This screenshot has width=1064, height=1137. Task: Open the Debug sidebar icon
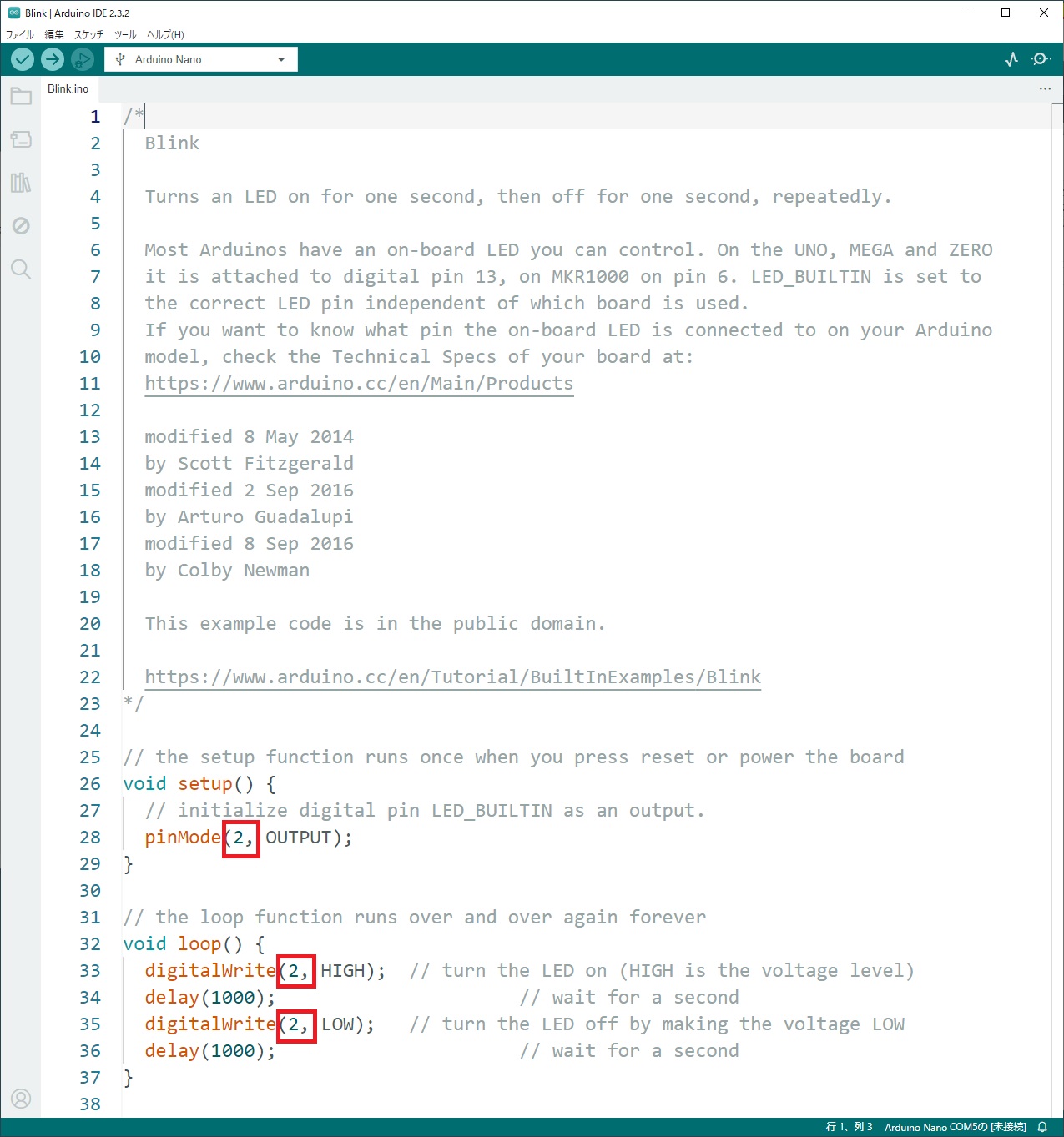coord(21,226)
